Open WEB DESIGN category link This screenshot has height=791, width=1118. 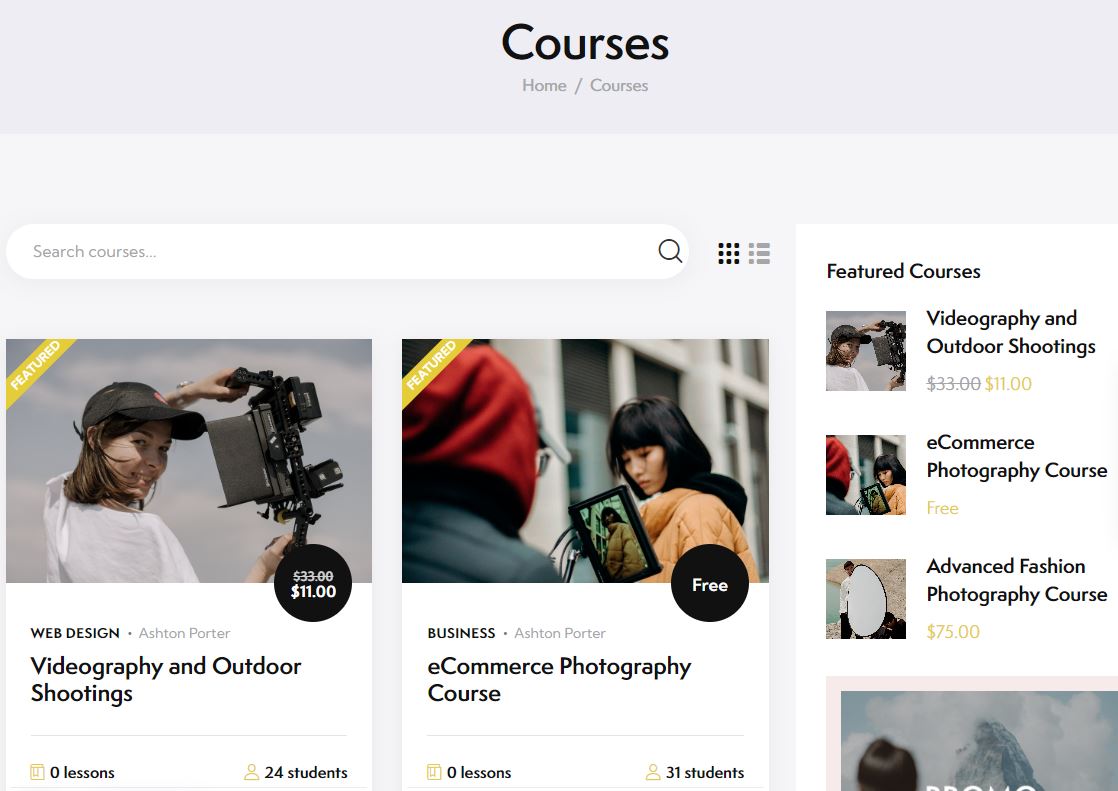point(75,633)
